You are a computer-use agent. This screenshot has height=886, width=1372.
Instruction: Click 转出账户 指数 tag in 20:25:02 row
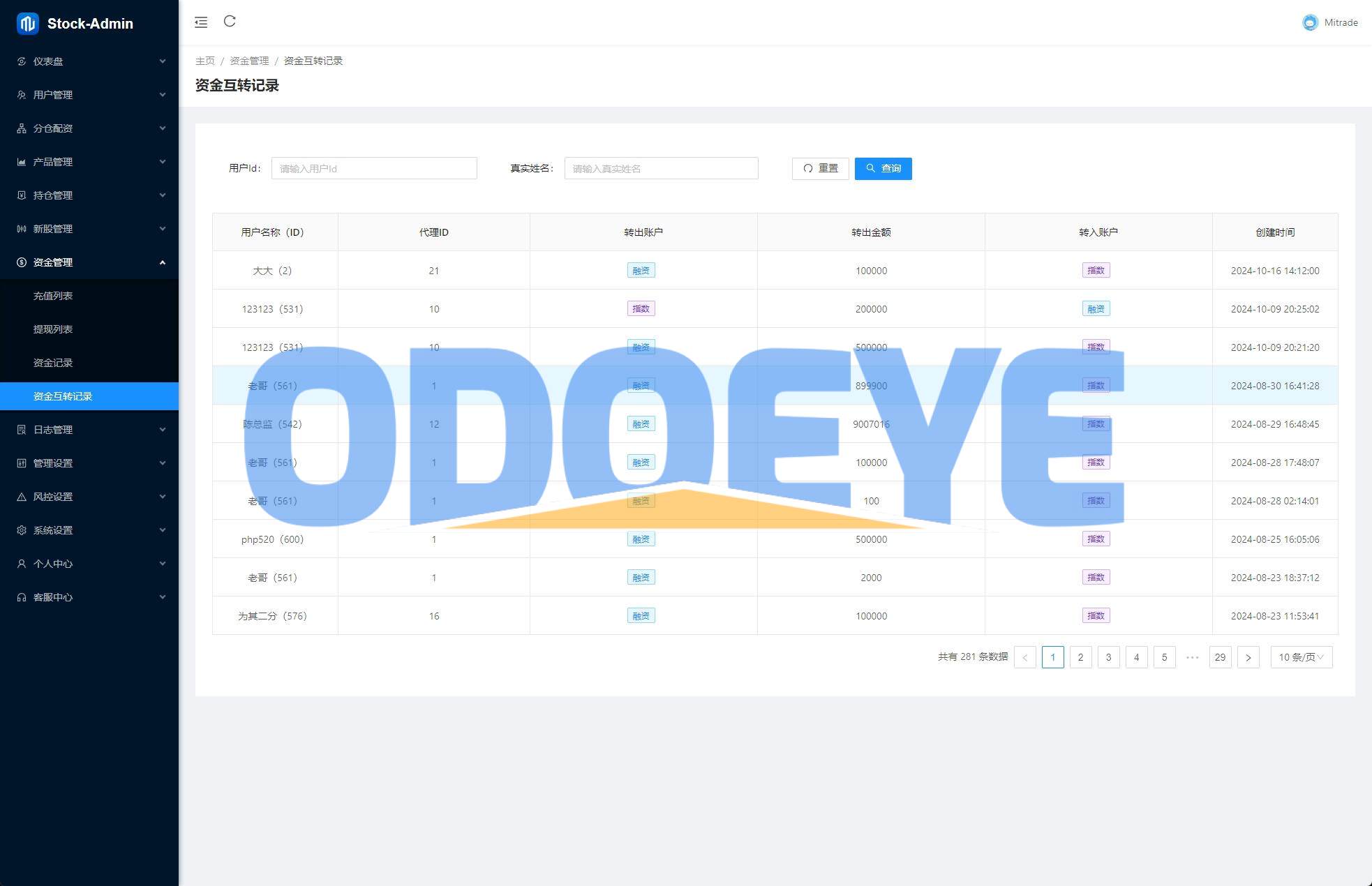(641, 309)
